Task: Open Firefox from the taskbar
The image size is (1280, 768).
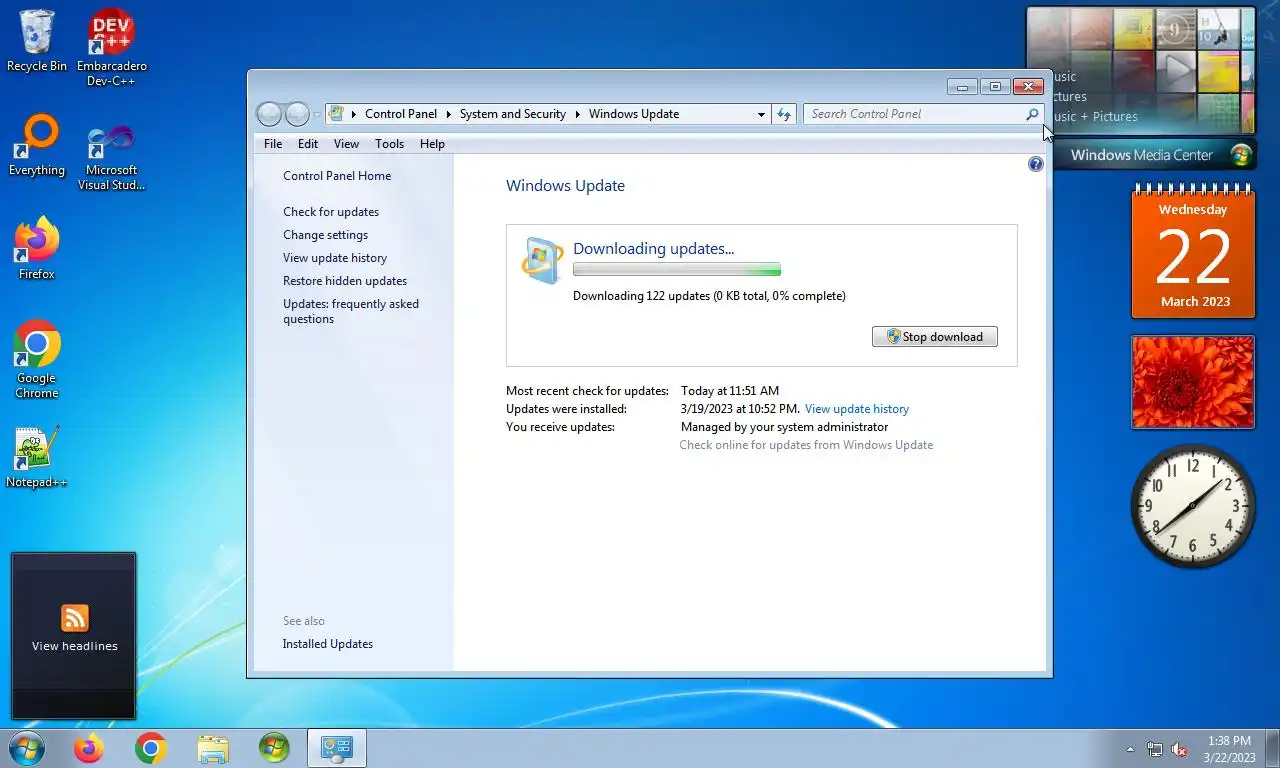Action: click(89, 748)
